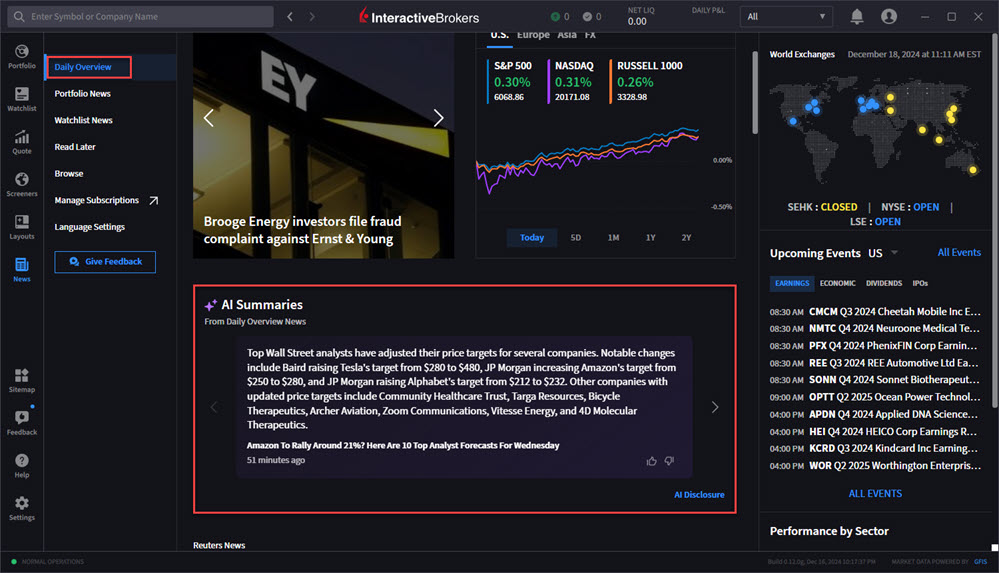999x573 pixels.
Task: Select the 5D chart range
Action: [576, 238]
